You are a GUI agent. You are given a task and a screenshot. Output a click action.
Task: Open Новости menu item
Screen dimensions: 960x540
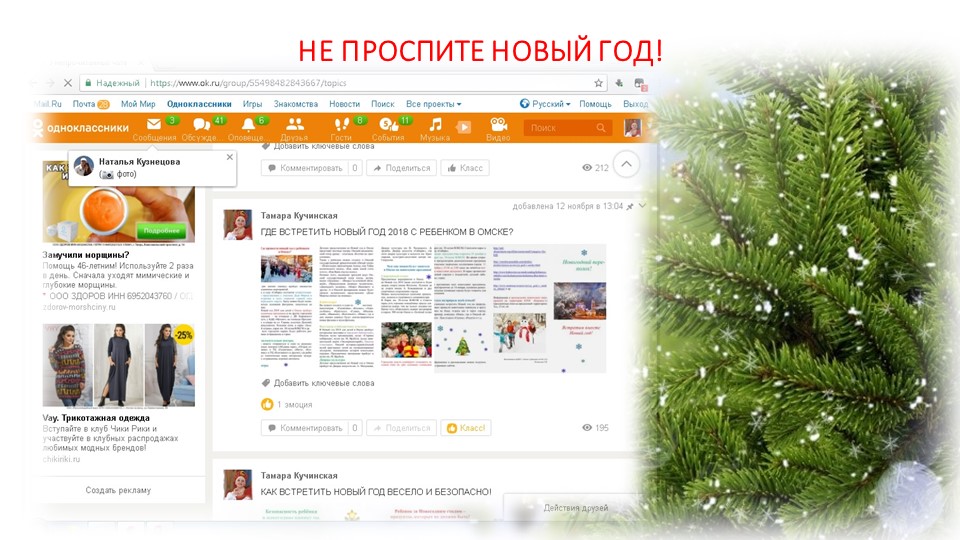coord(344,104)
